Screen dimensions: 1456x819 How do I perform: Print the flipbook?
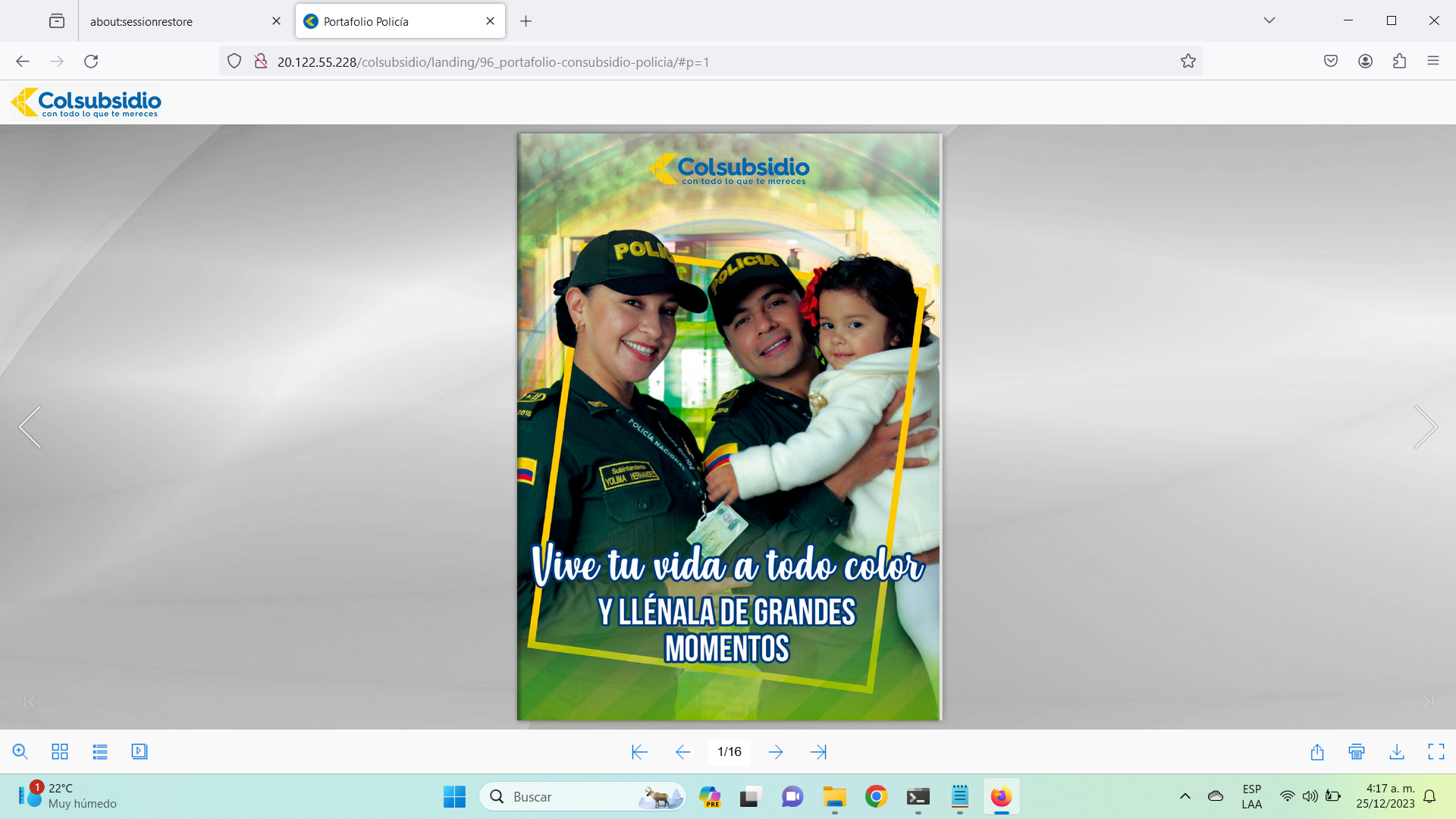[1357, 752]
